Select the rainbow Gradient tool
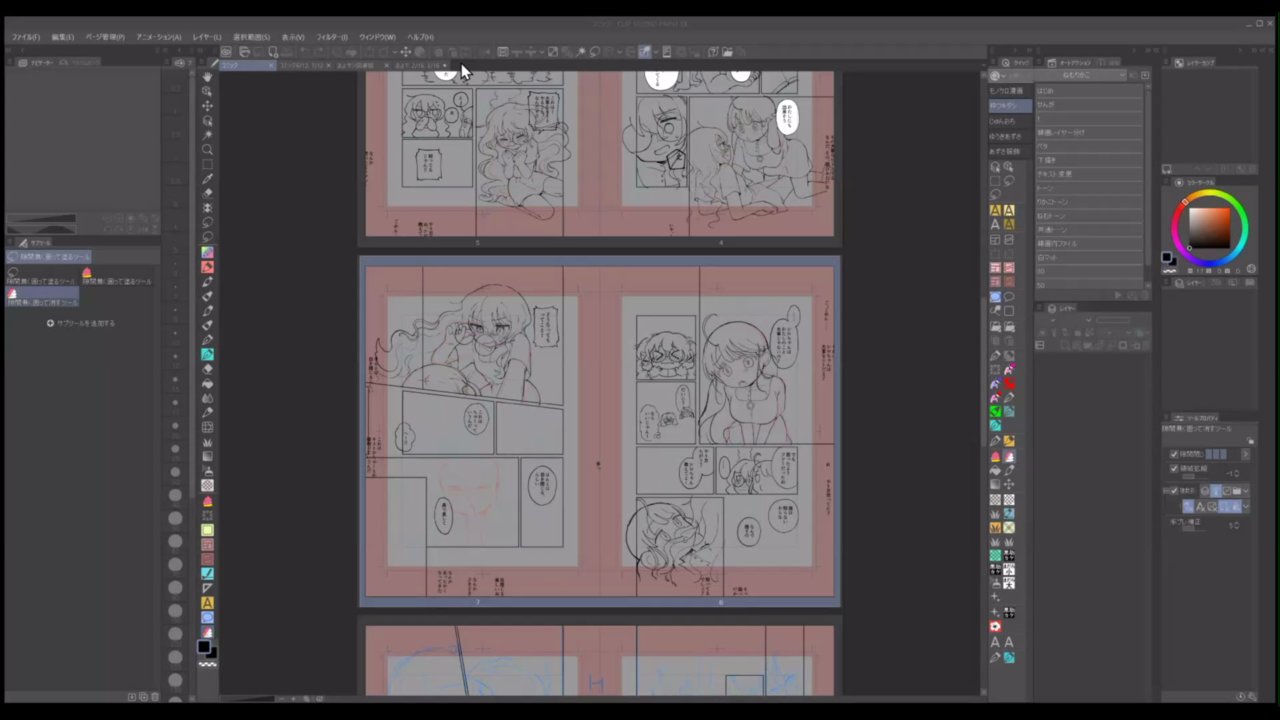Screen dimensions: 1280x720 pos(207,252)
